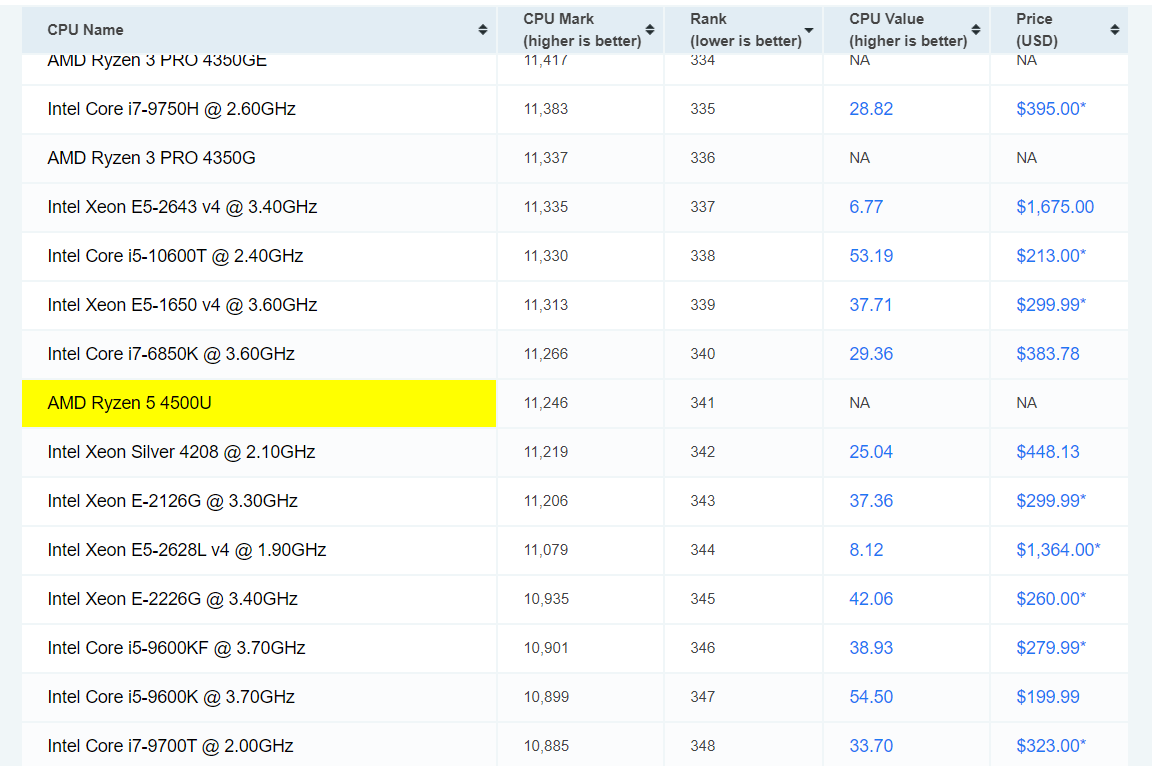This screenshot has height=766, width=1152.
Task: Click CPU value 42.06
Action: 871,599
